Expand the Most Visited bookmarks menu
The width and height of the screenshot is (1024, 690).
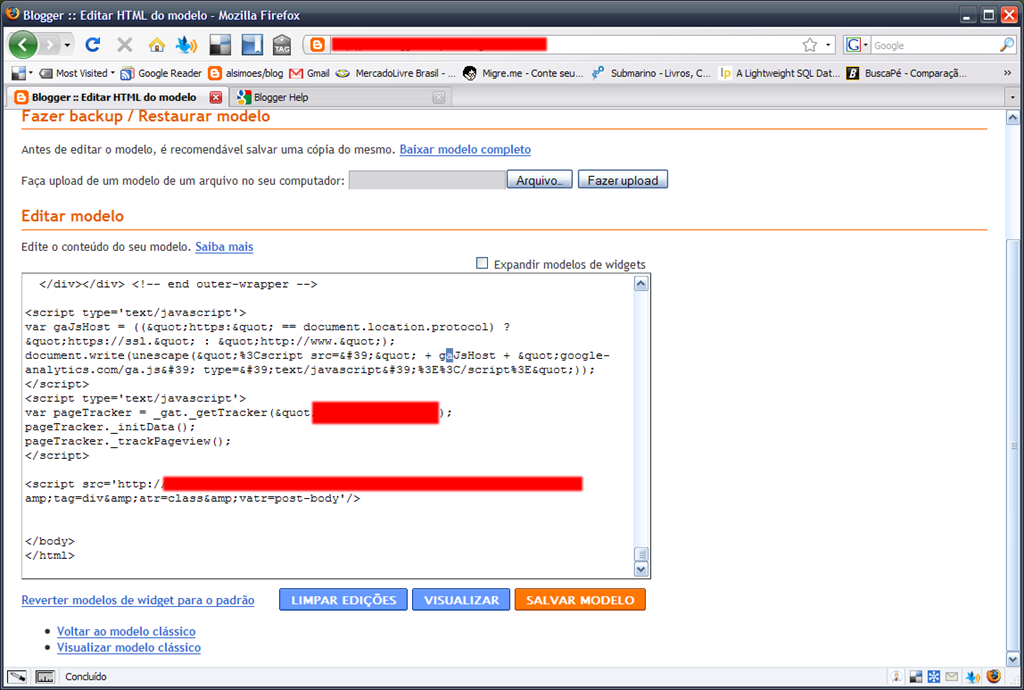click(76, 73)
